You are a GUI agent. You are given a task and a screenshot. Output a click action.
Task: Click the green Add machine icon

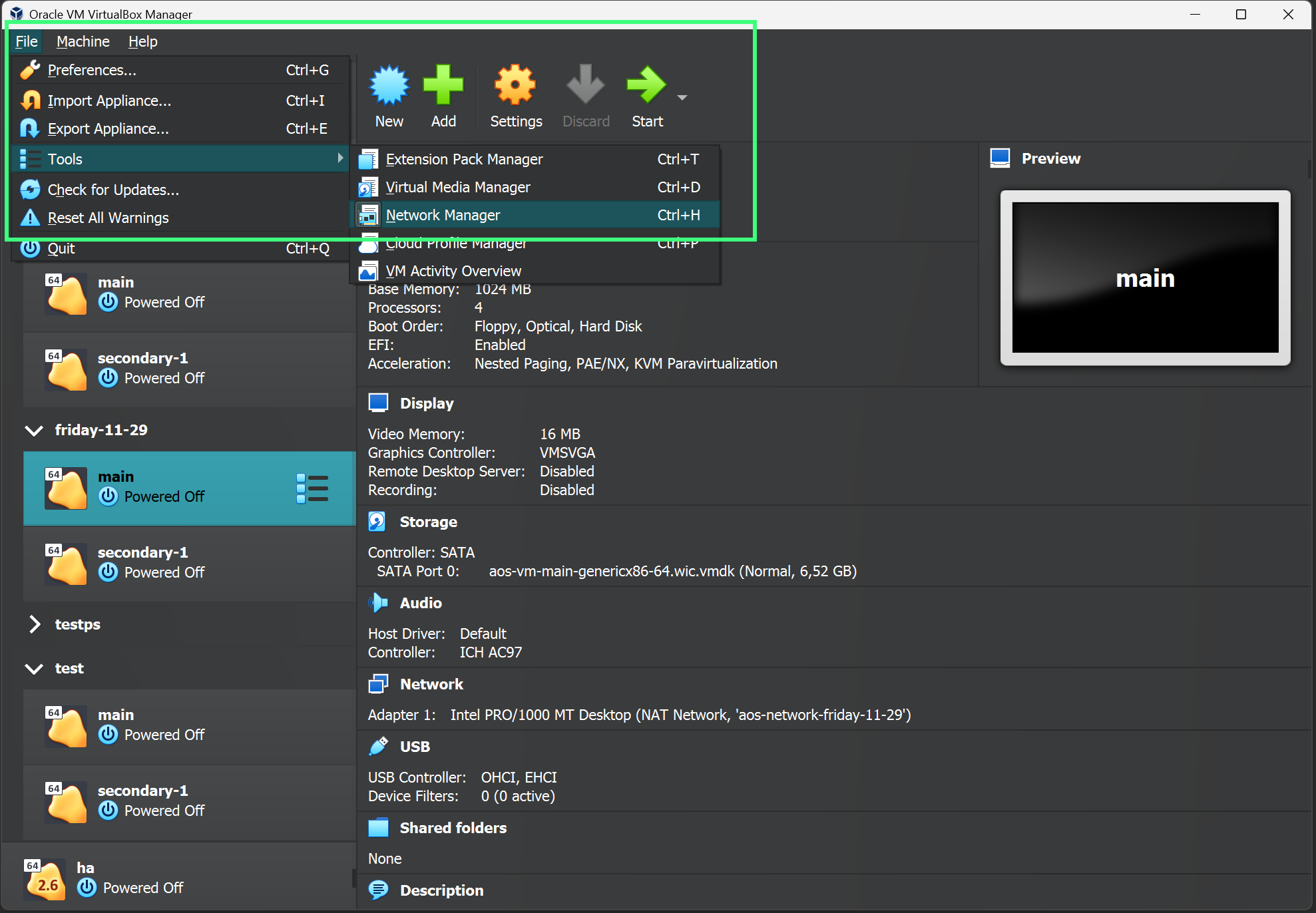point(443,85)
